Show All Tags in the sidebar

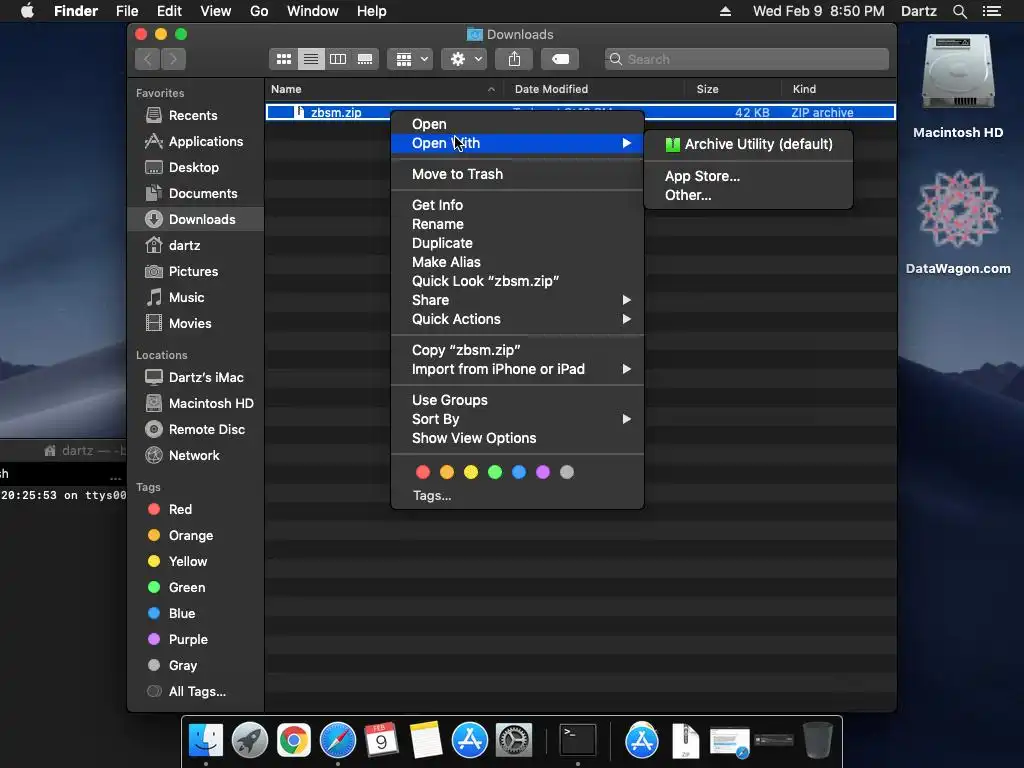pyautogui.click(x=196, y=692)
